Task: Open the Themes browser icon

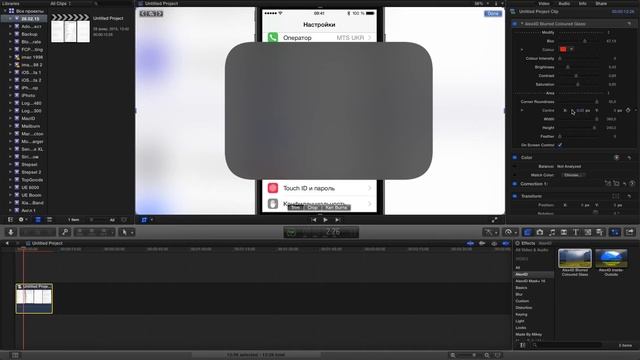Action: (600, 232)
